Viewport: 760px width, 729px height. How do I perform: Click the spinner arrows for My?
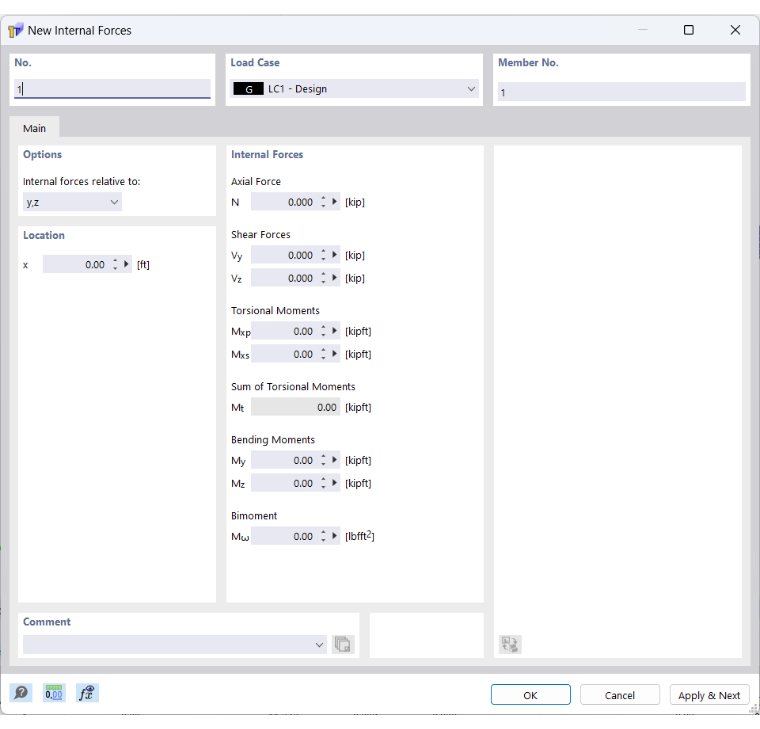(323, 460)
